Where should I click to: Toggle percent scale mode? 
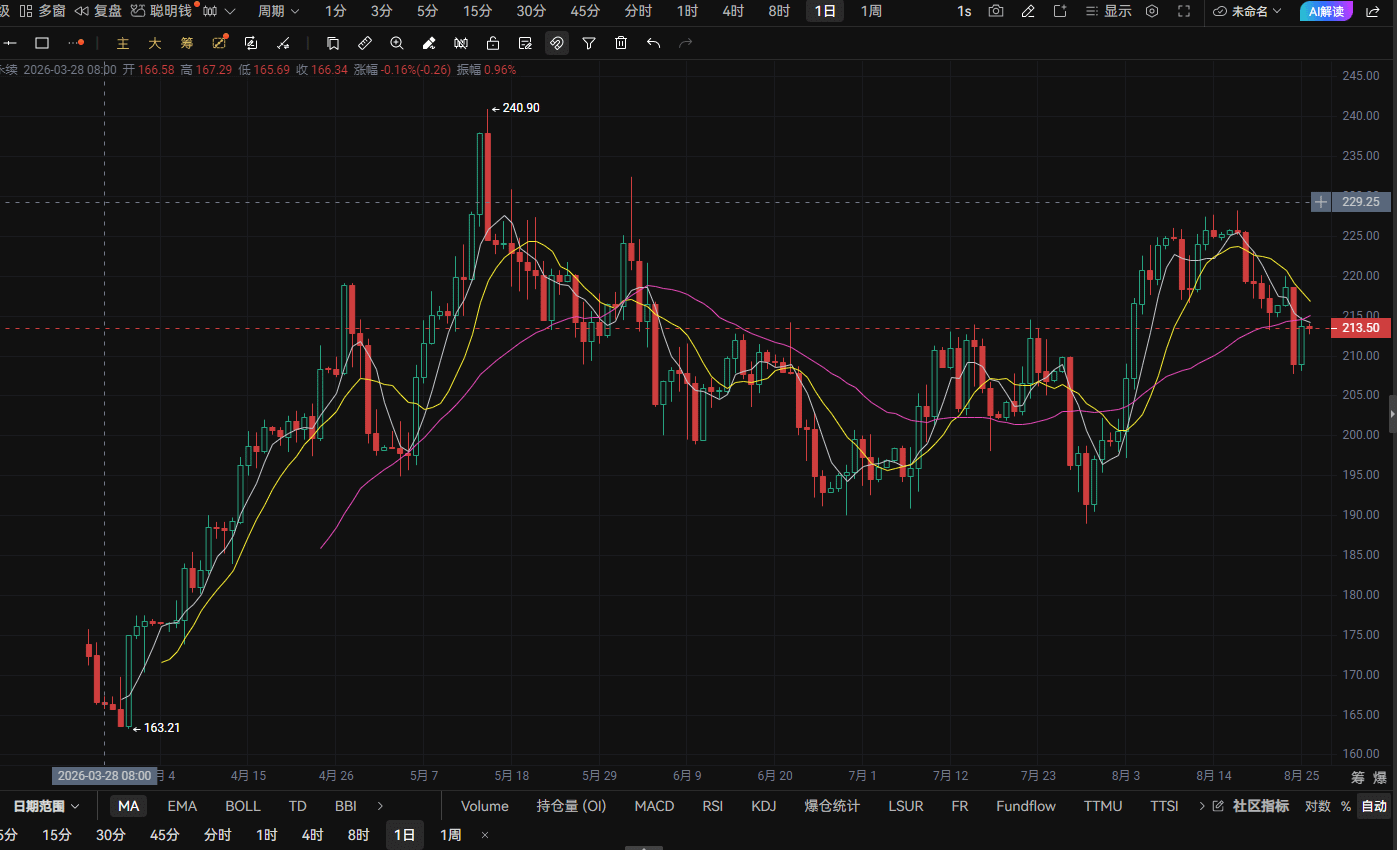1346,806
